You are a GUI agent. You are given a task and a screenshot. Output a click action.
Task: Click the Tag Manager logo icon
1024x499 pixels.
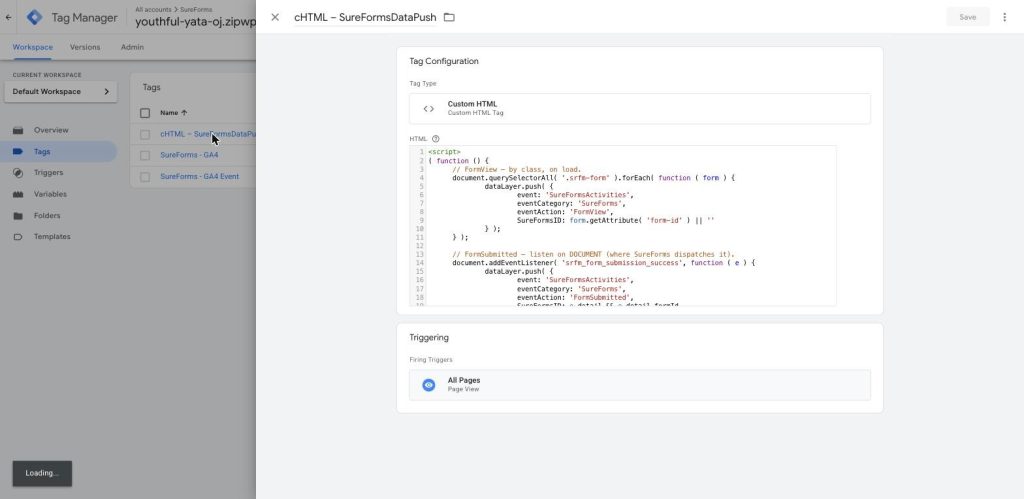coord(34,18)
